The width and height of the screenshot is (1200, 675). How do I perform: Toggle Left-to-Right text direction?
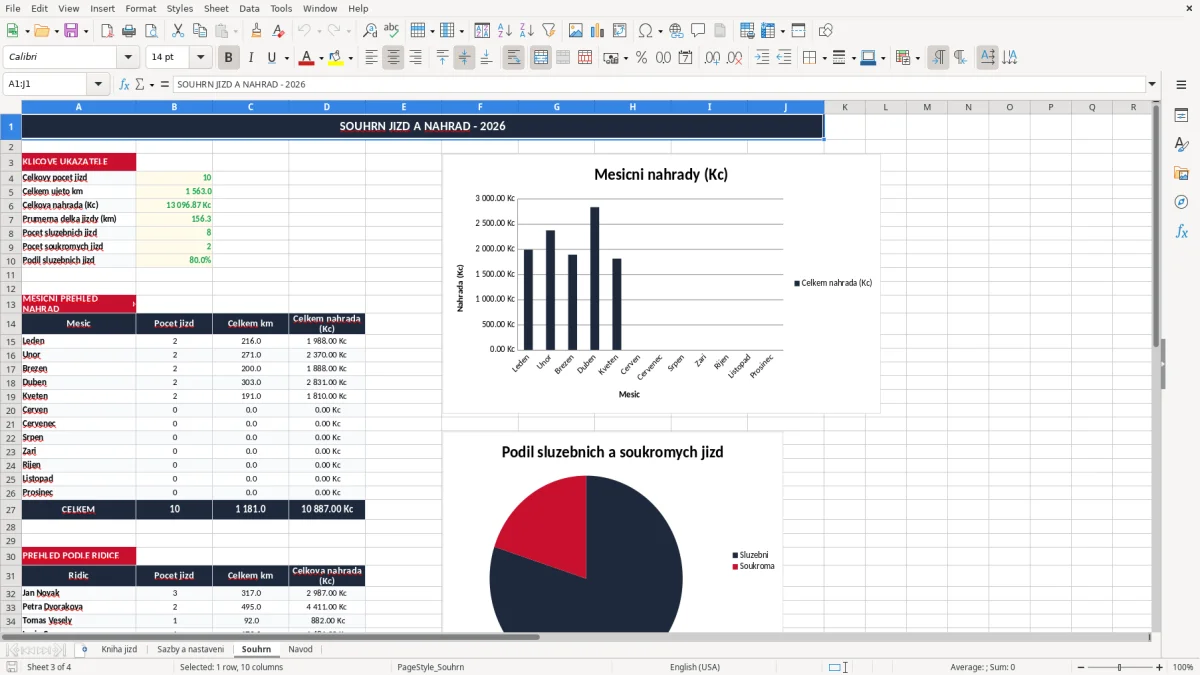coord(938,58)
